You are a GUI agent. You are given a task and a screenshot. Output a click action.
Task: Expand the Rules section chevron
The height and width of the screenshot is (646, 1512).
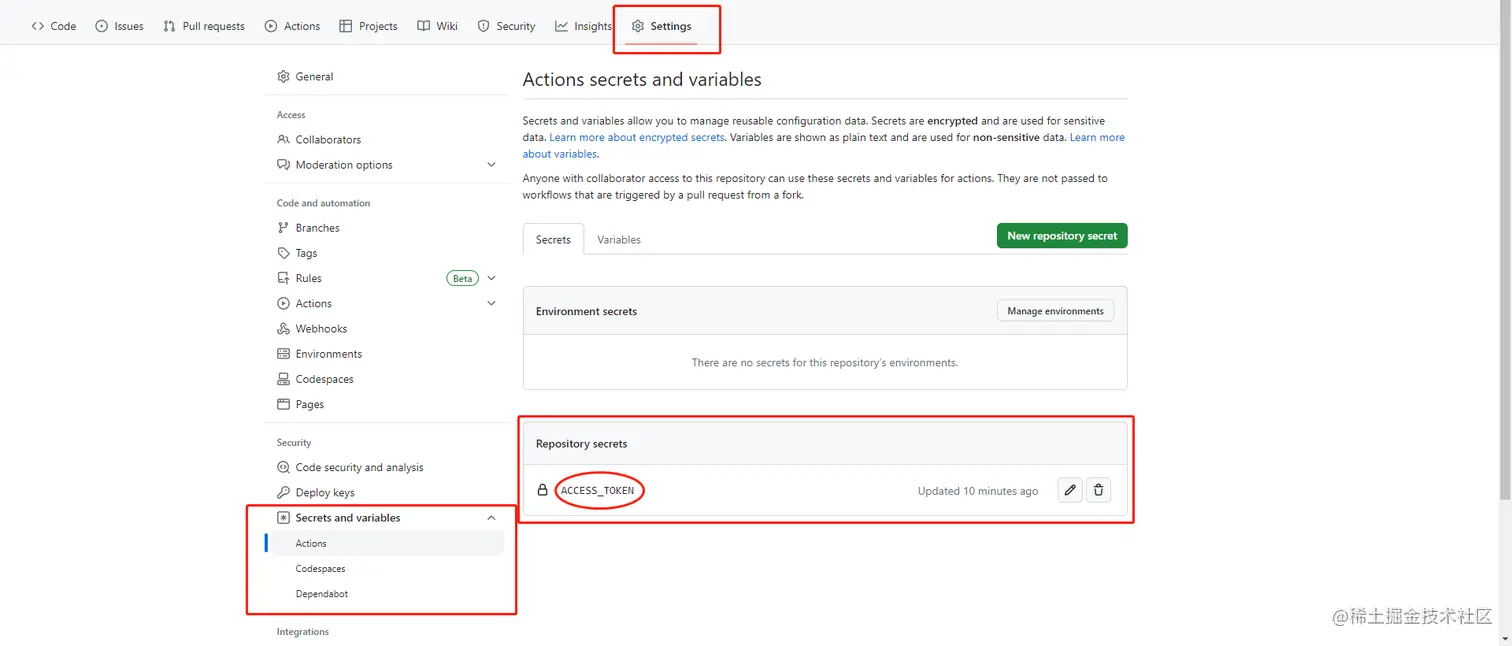pyautogui.click(x=491, y=278)
